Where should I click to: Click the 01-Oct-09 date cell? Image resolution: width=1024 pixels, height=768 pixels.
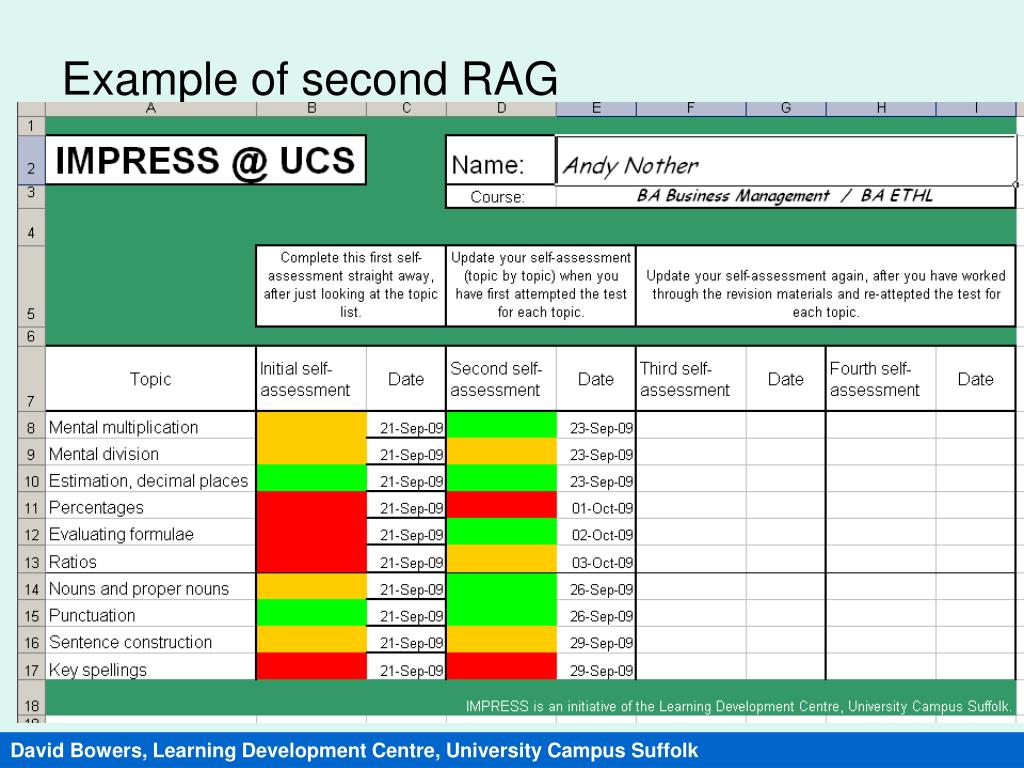(x=596, y=507)
